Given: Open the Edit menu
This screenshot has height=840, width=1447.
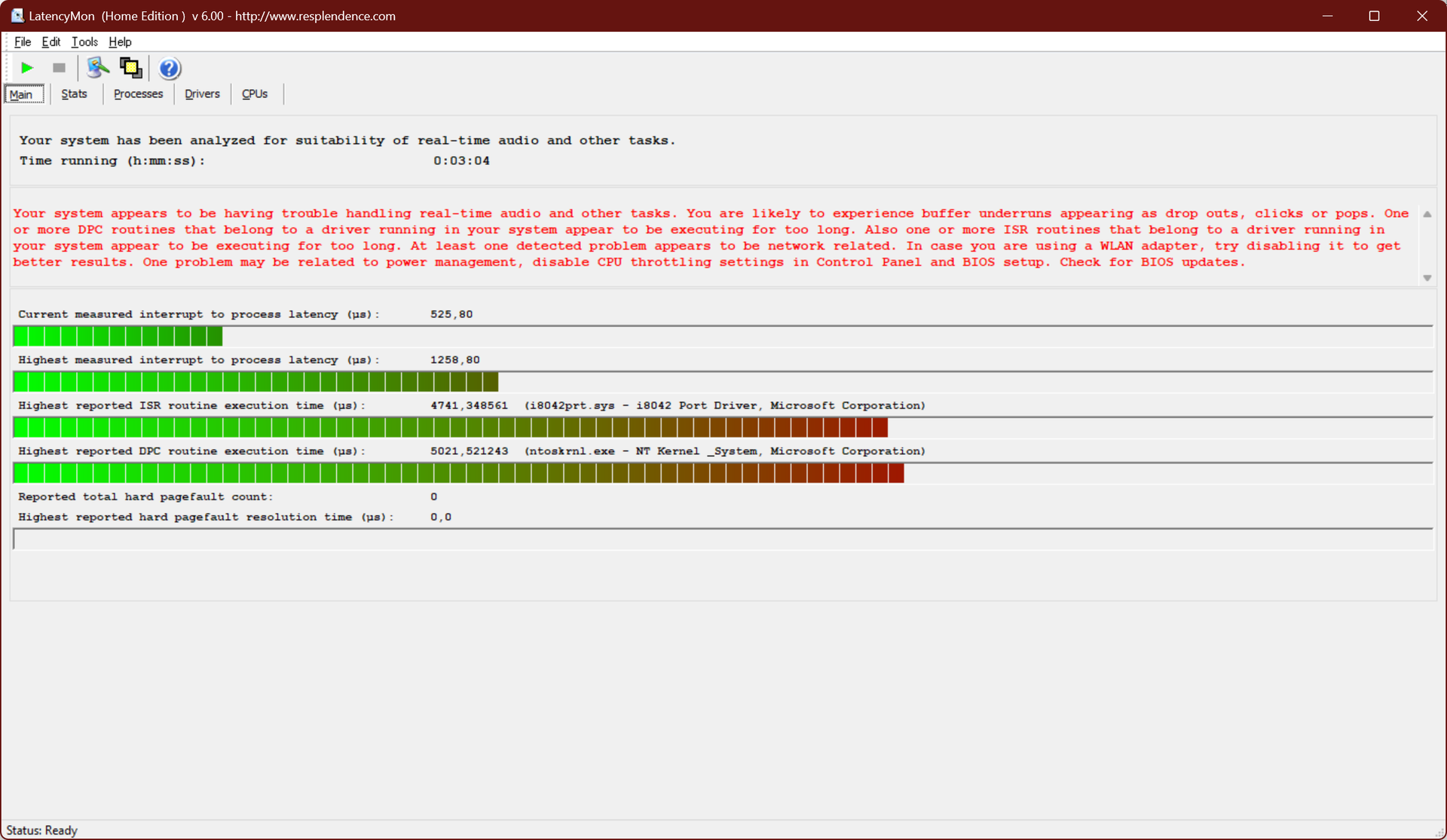Looking at the screenshot, I should [x=50, y=42].
